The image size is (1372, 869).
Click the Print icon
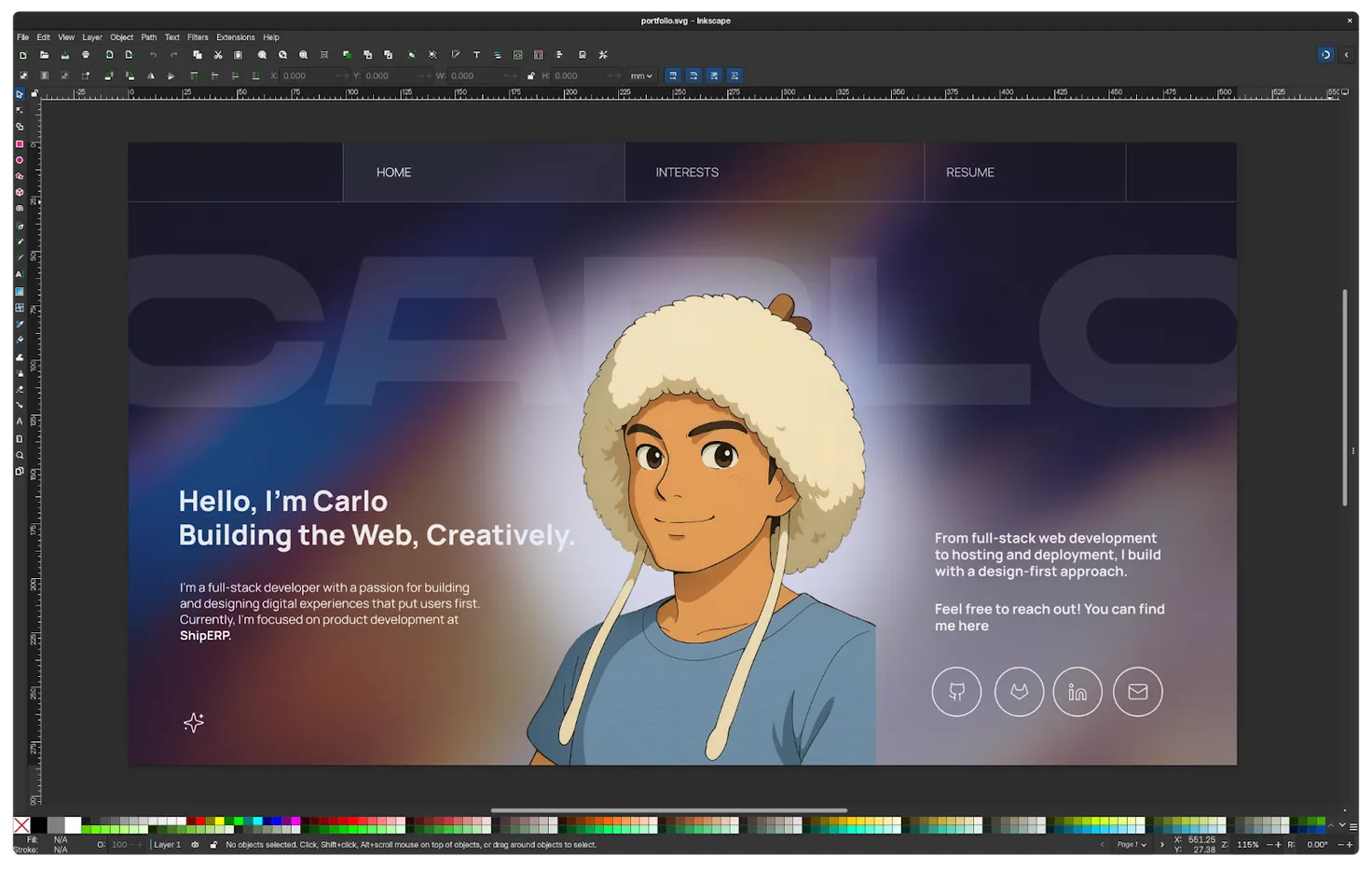click(x=86, y=55)
